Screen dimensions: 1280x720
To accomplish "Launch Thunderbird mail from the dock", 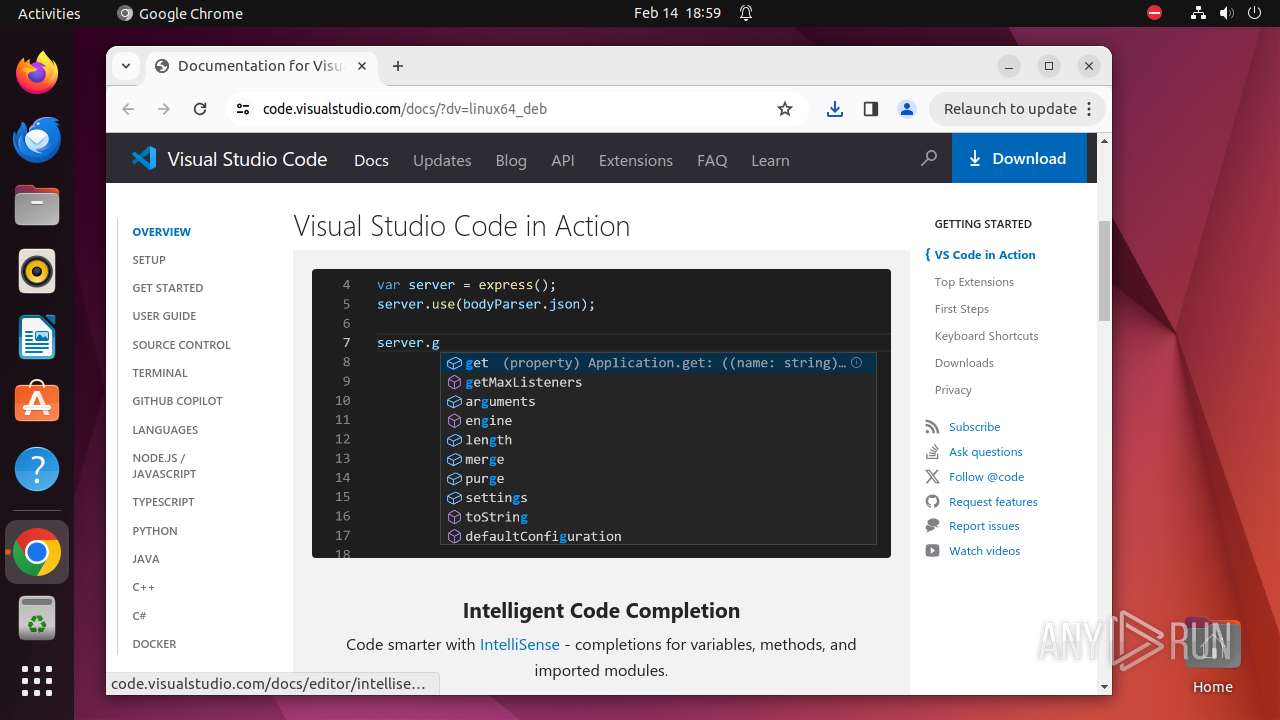I will pyautogui.click(x=37, y=139).
